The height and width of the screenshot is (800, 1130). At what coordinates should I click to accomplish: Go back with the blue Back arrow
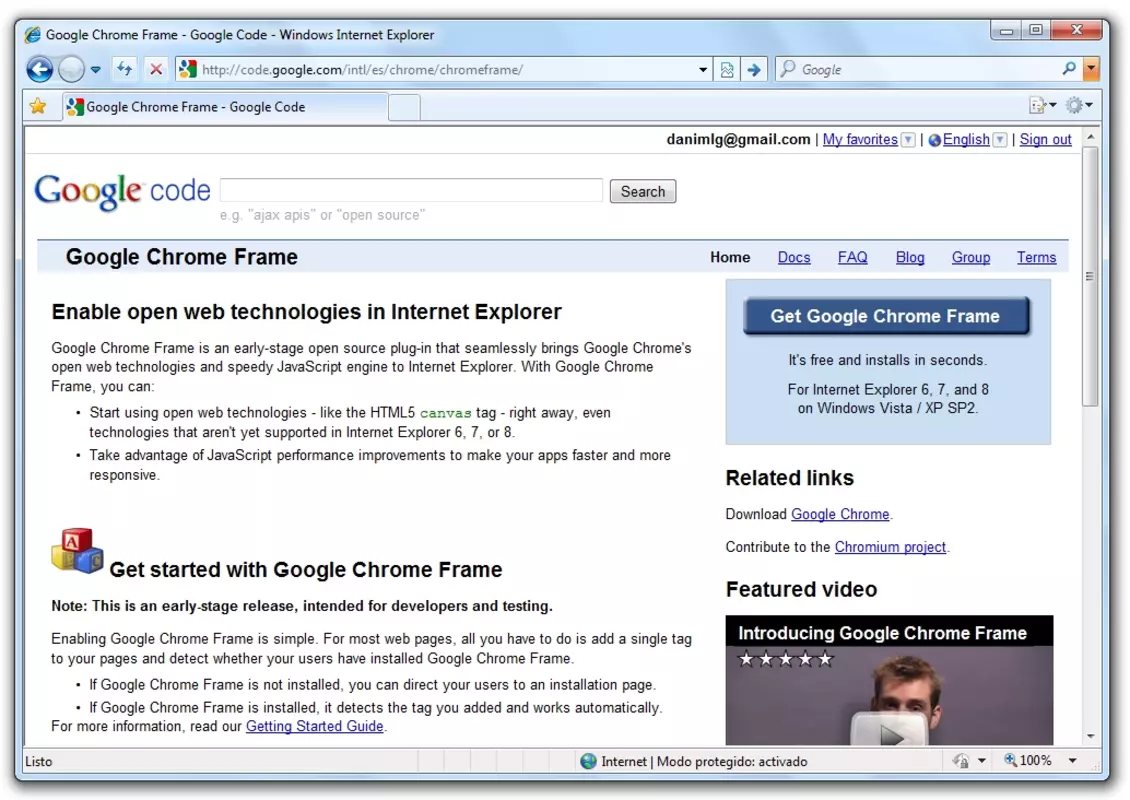40,69
